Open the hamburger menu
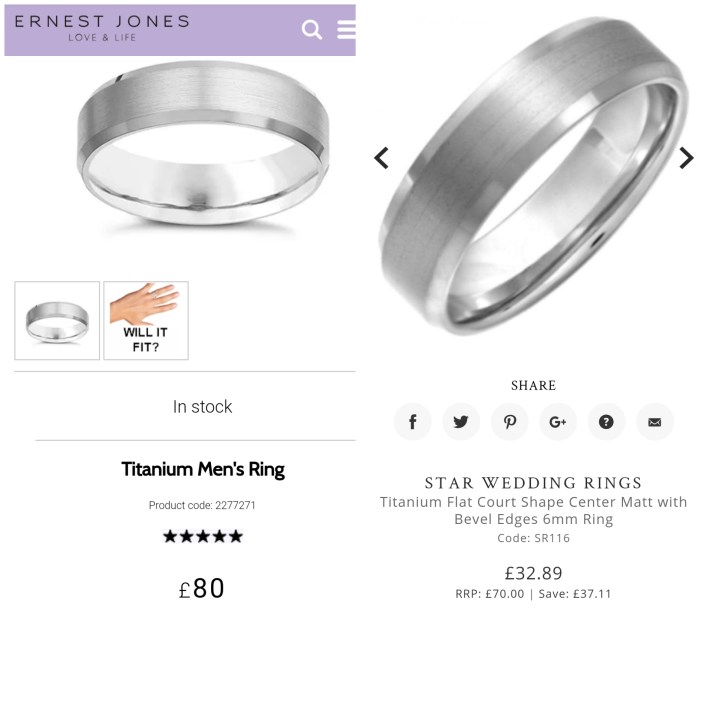The image size is (712, 712). pos(346,30)
